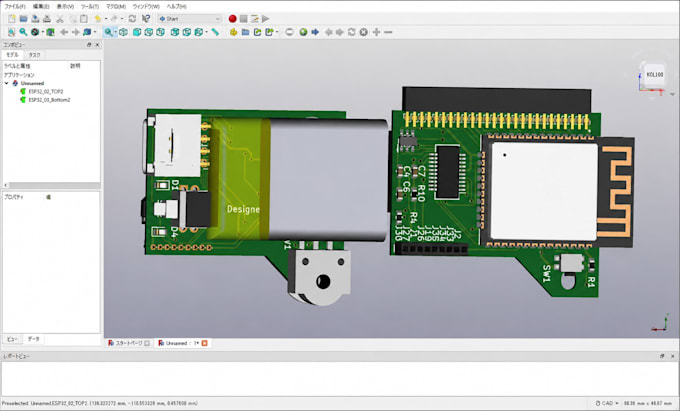Set rear view cube icon
Screen dimensions: 680x411
click(x=175, y=32)
